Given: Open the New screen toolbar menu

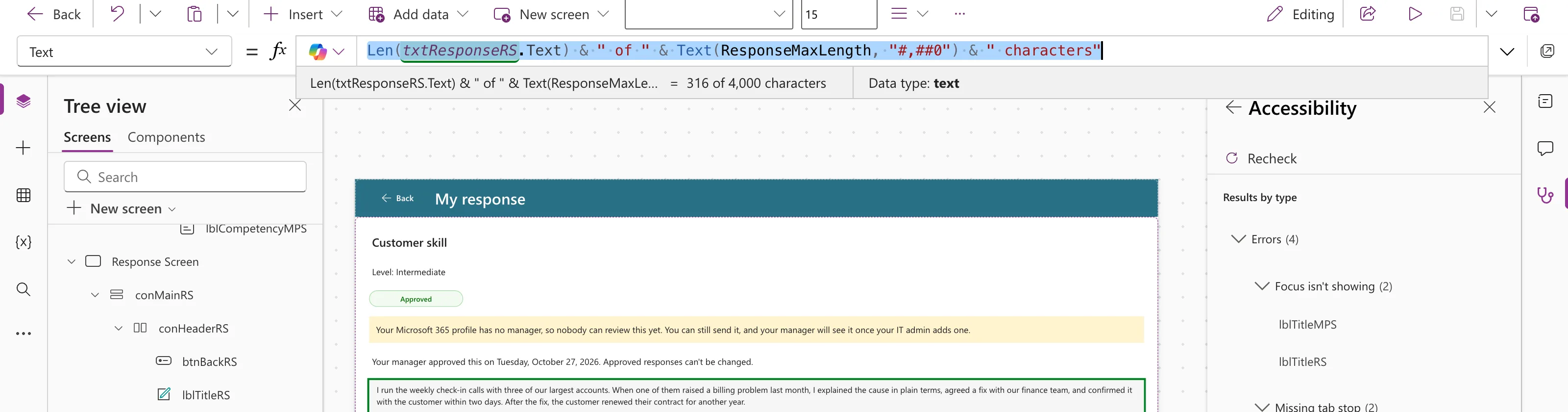Looking at the screenshot, I should click(x=551, y=14).
